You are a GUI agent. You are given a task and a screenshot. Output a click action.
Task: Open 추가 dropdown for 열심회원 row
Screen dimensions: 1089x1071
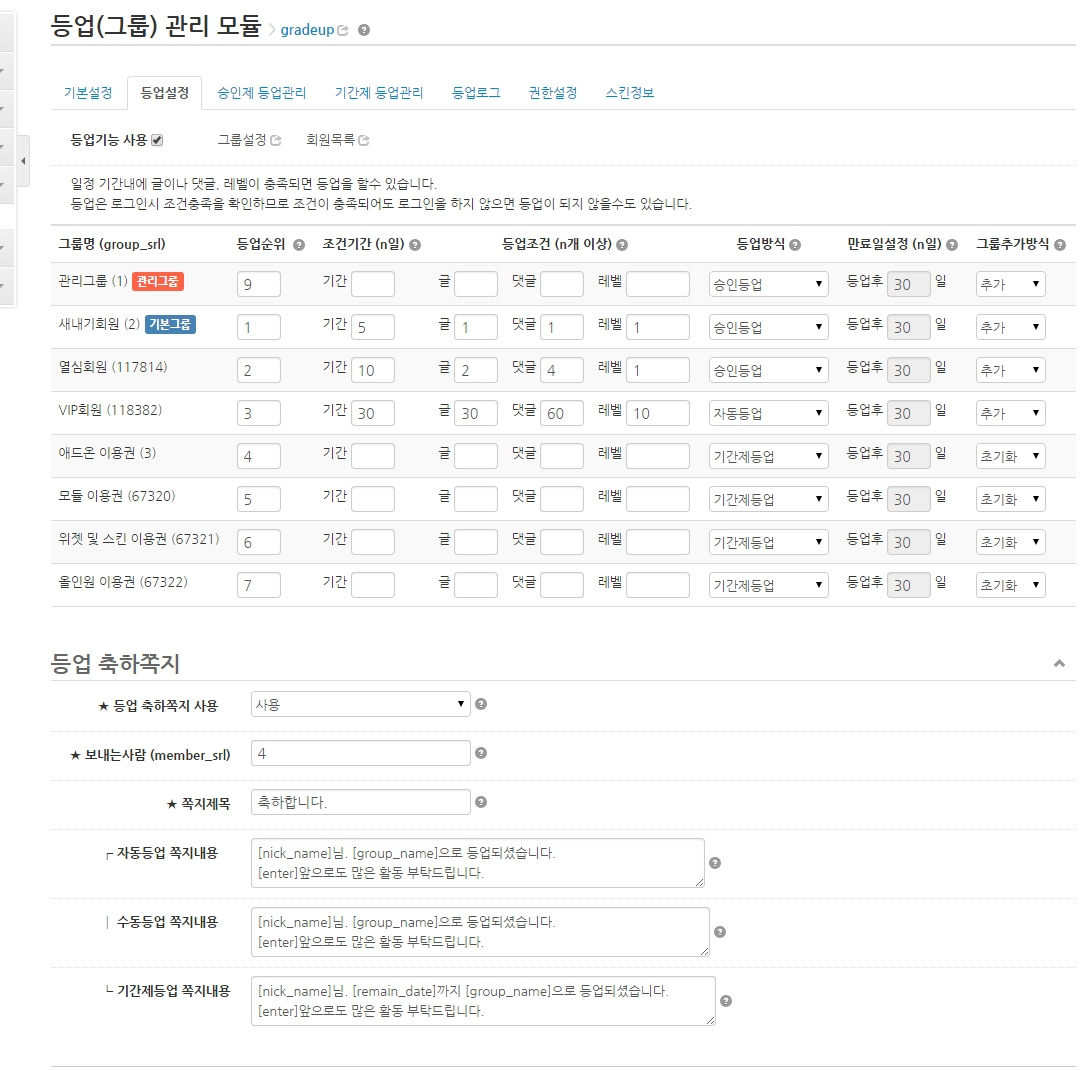tap(1011, 370)
